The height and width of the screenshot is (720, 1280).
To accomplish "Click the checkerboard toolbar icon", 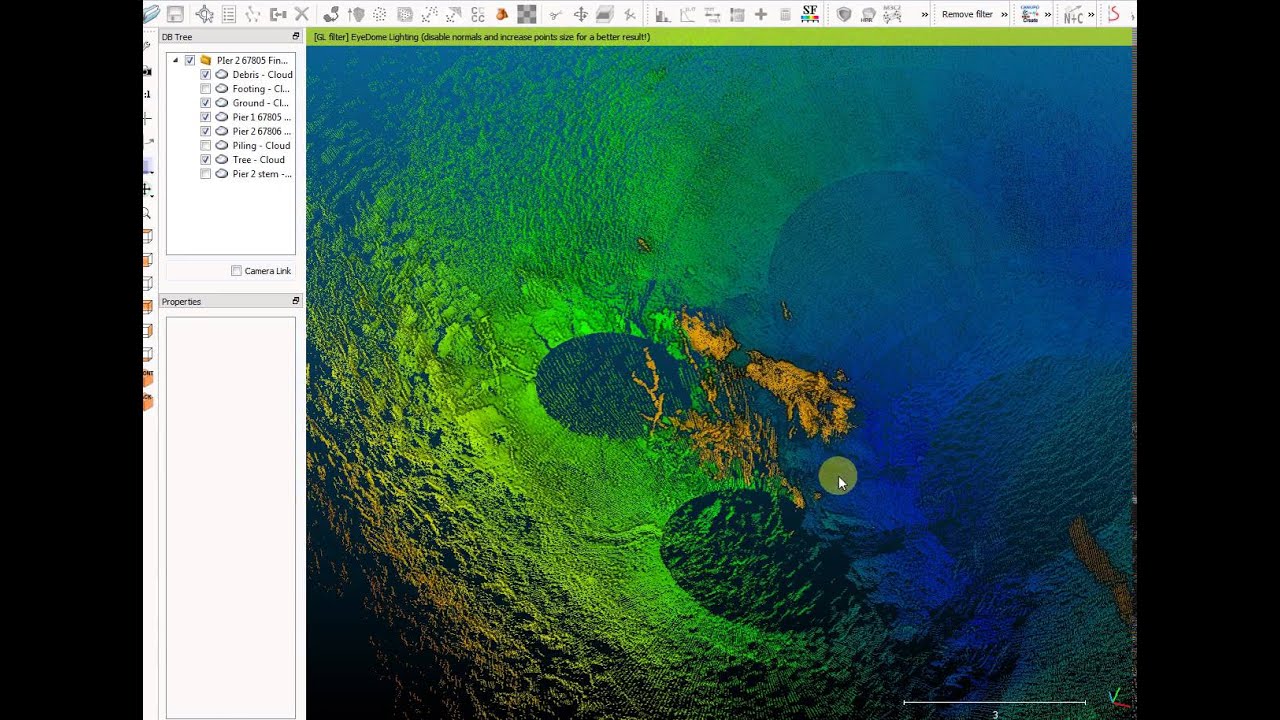I will 527,14.
